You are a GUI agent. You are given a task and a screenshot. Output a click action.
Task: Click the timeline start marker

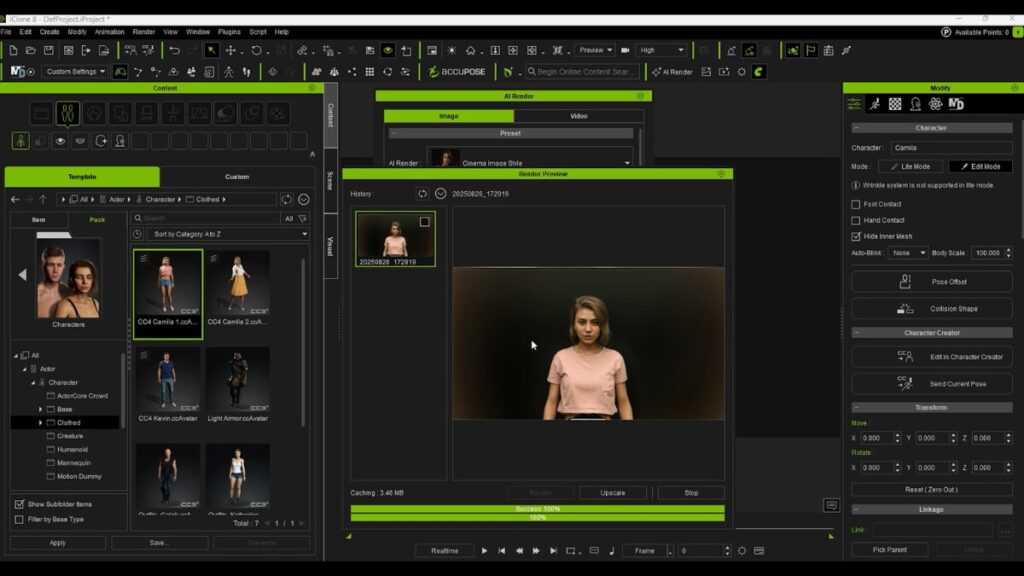pos(349,536)
